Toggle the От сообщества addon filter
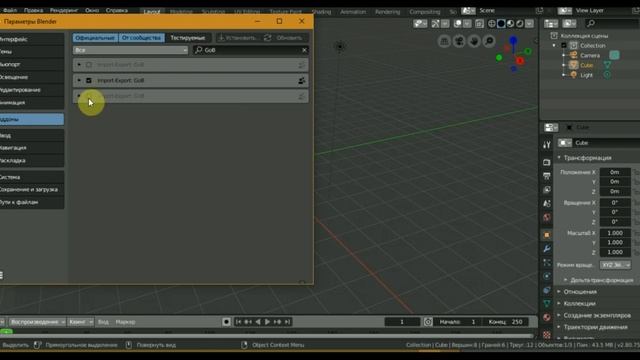Image resolution: width=640 pixels, height=360 pixels. pos(141,38)
